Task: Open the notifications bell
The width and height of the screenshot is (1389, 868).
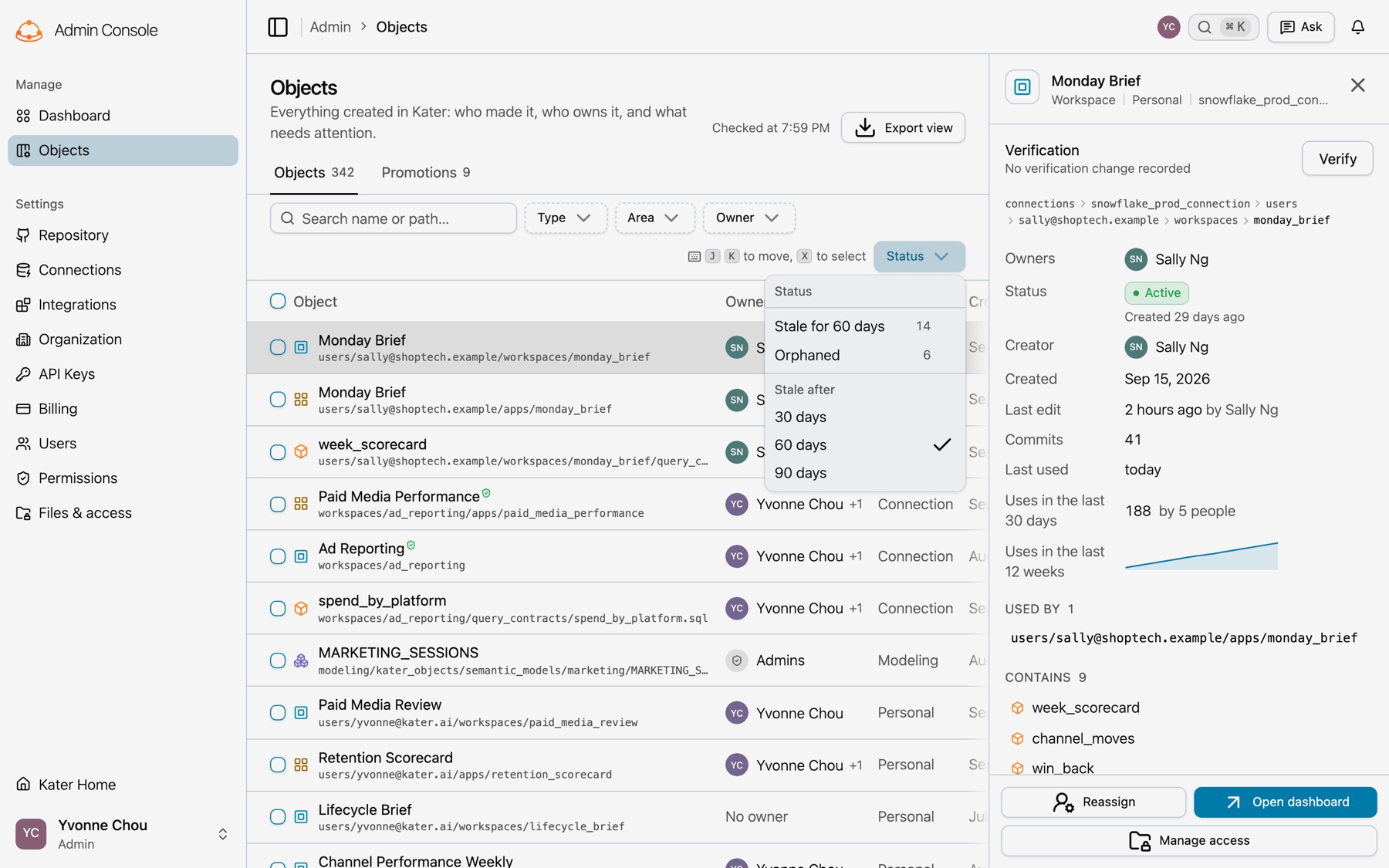Action: tap(1357, 27)
